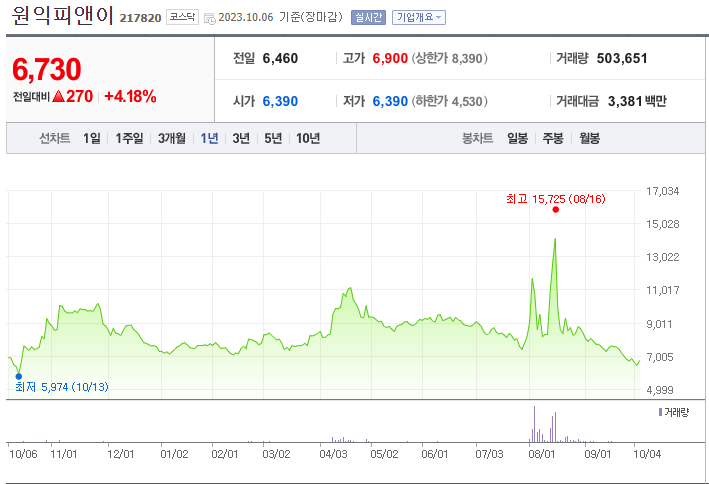Image resolution: width=709 pixels, height=484 pixels.
Task: Select the 5년 line chart period
Action: [273, 138]
